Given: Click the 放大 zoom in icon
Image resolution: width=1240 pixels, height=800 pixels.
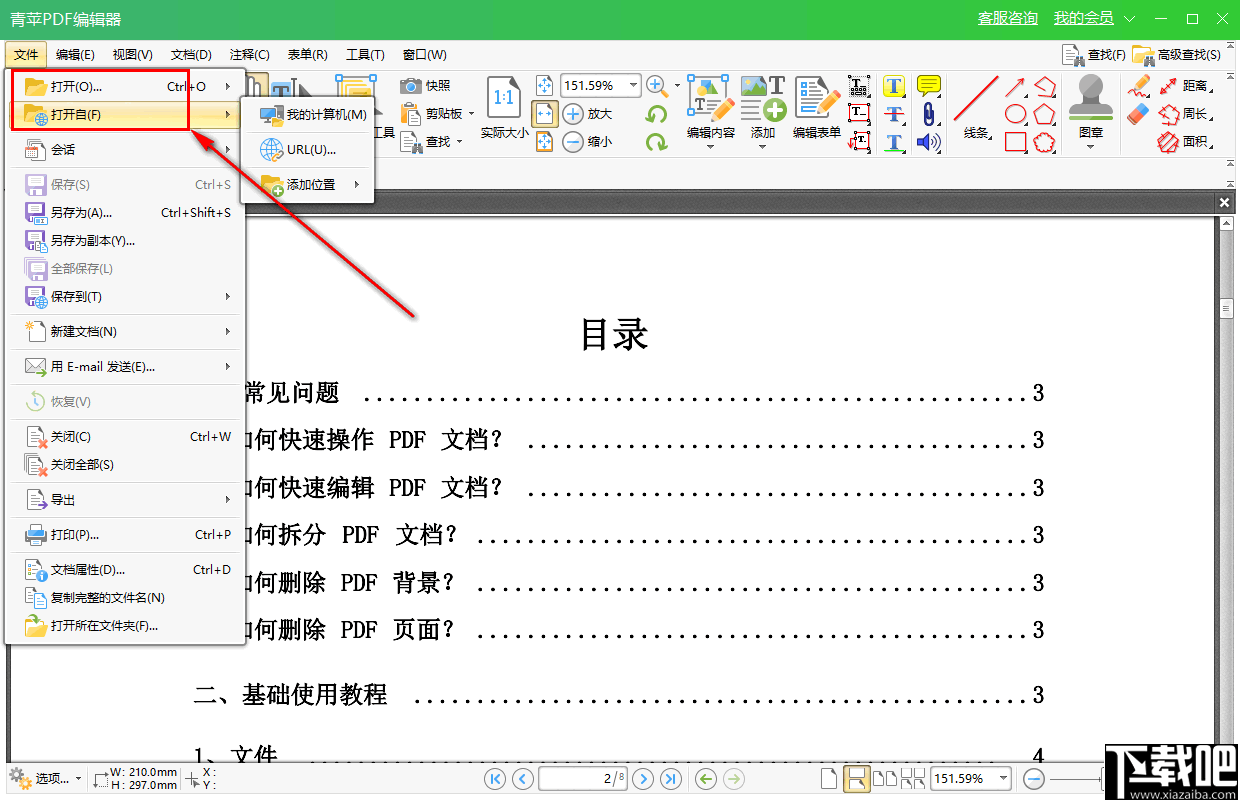Looking at the screenshot, I should [x=572, y=113].
